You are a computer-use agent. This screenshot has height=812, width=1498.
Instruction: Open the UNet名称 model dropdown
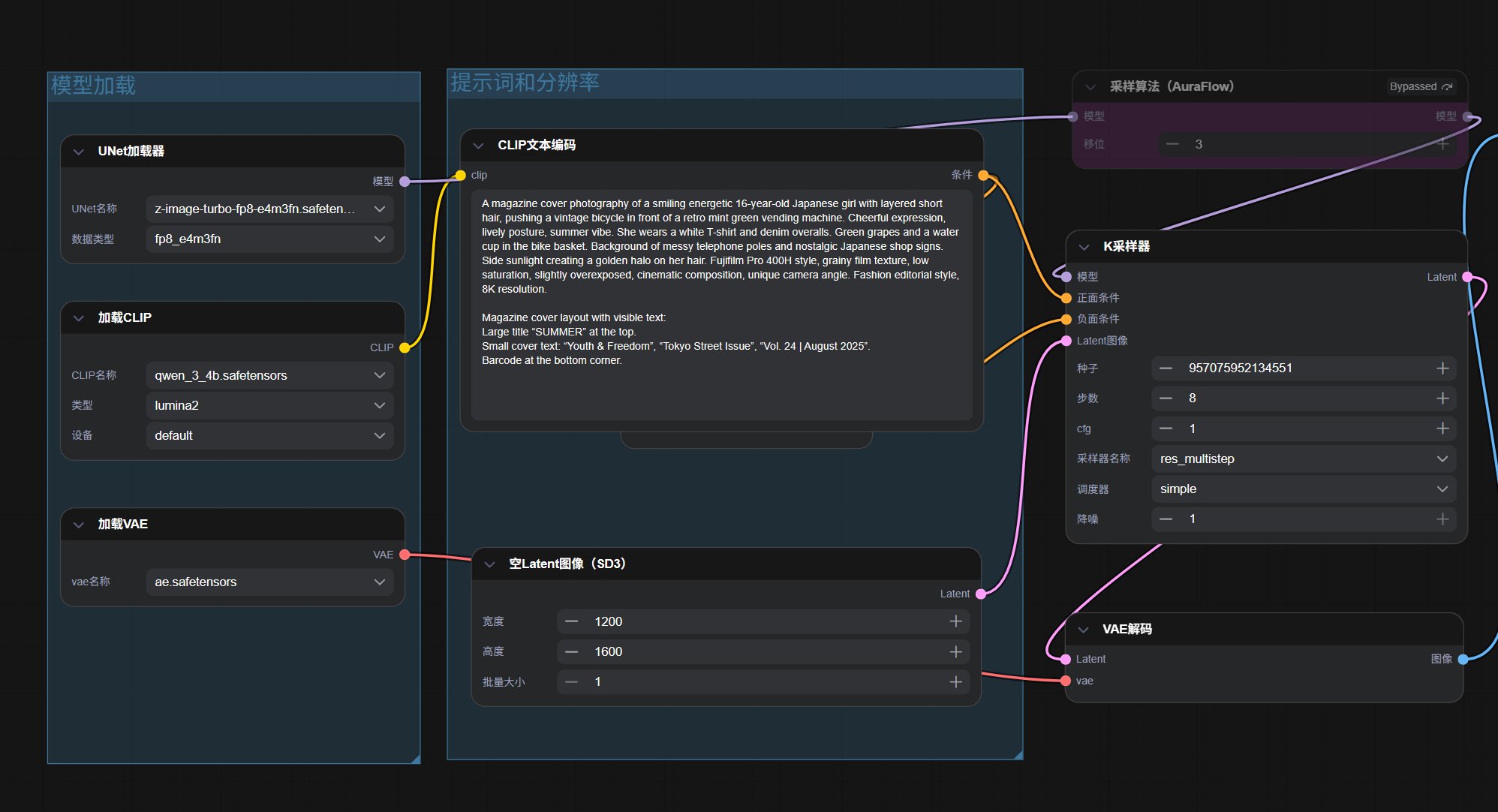(269, 209)
